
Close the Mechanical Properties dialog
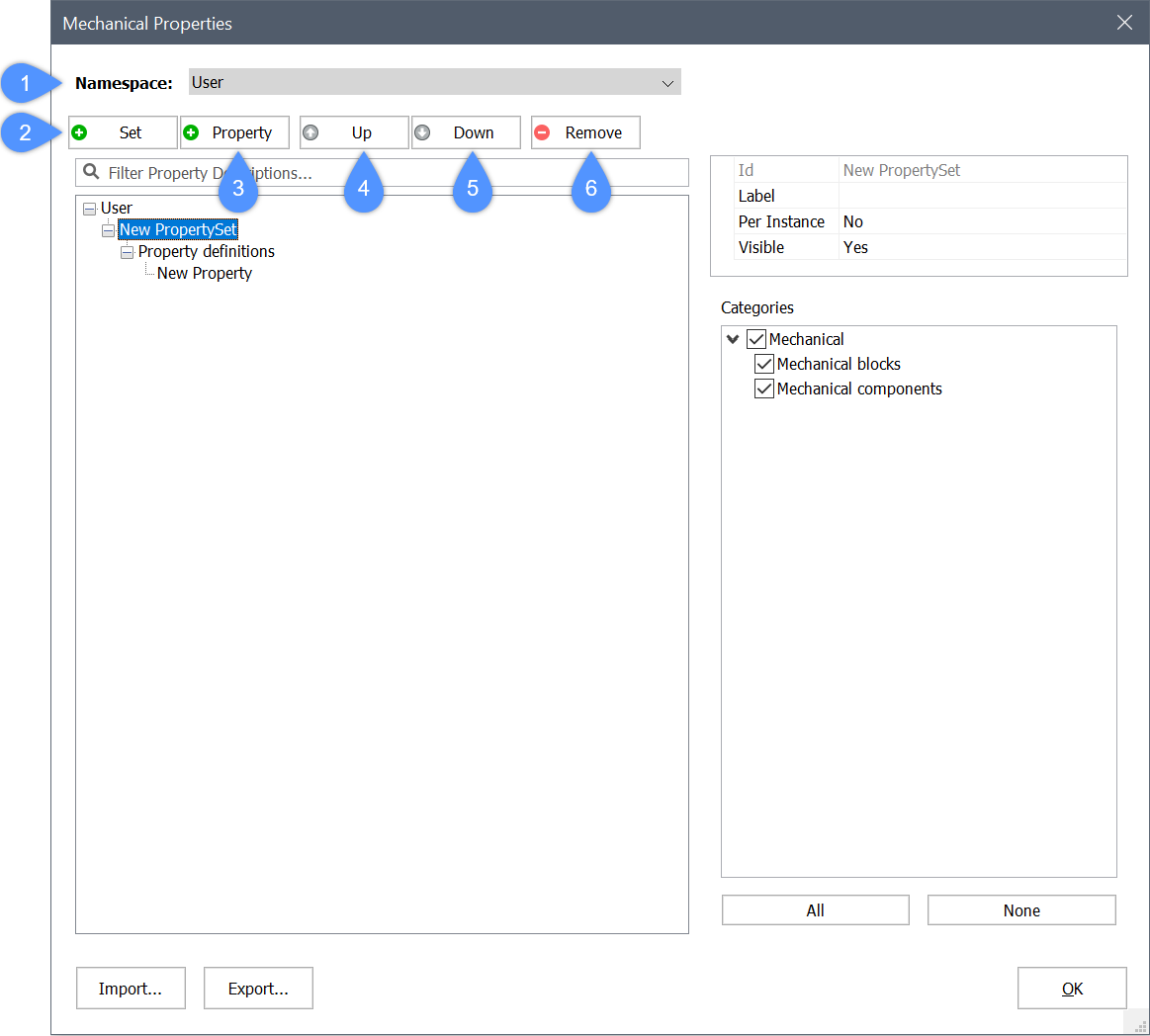coord(1124,23)
